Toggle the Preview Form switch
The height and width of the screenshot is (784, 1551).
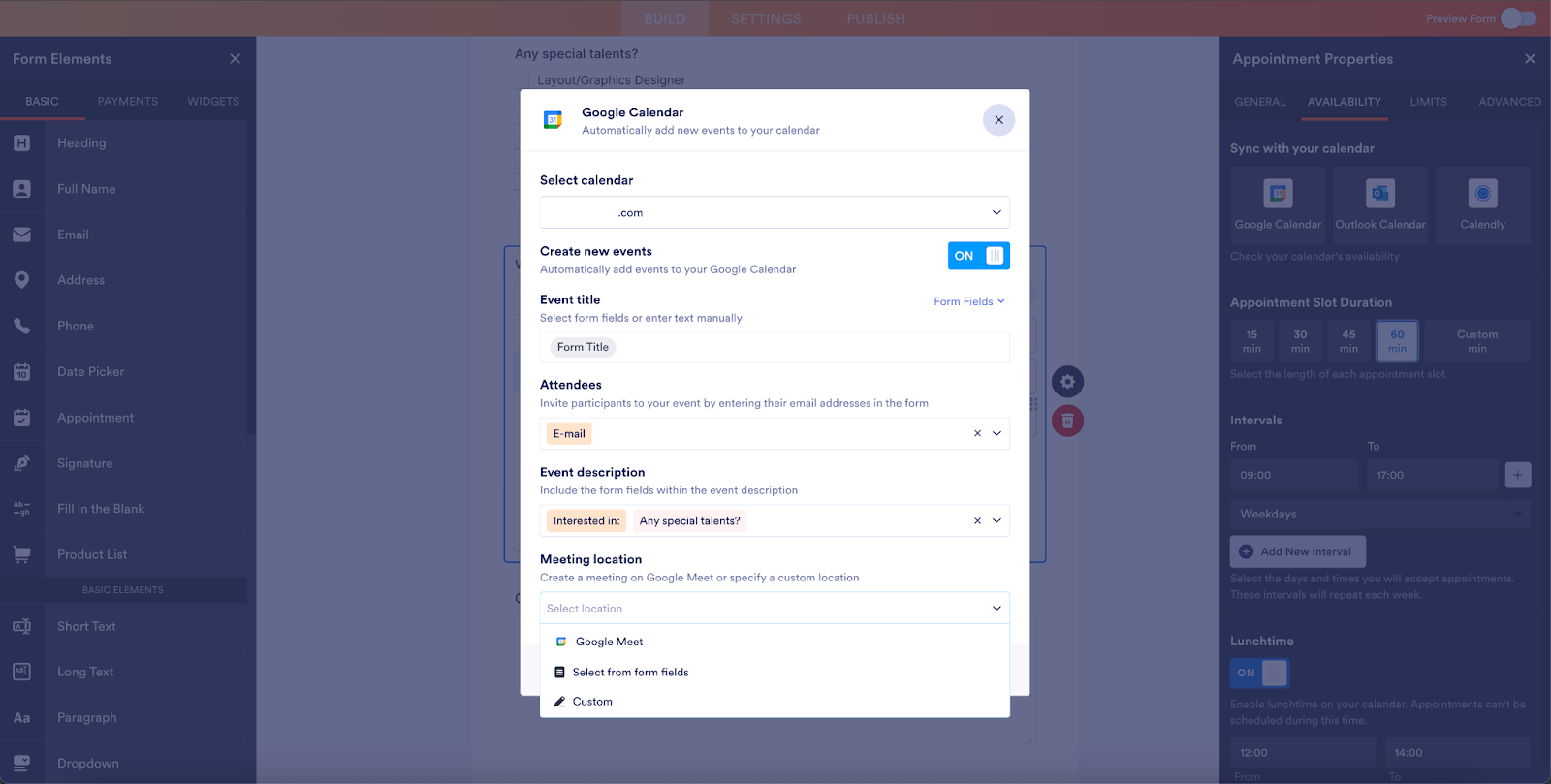coord(1519,18)
